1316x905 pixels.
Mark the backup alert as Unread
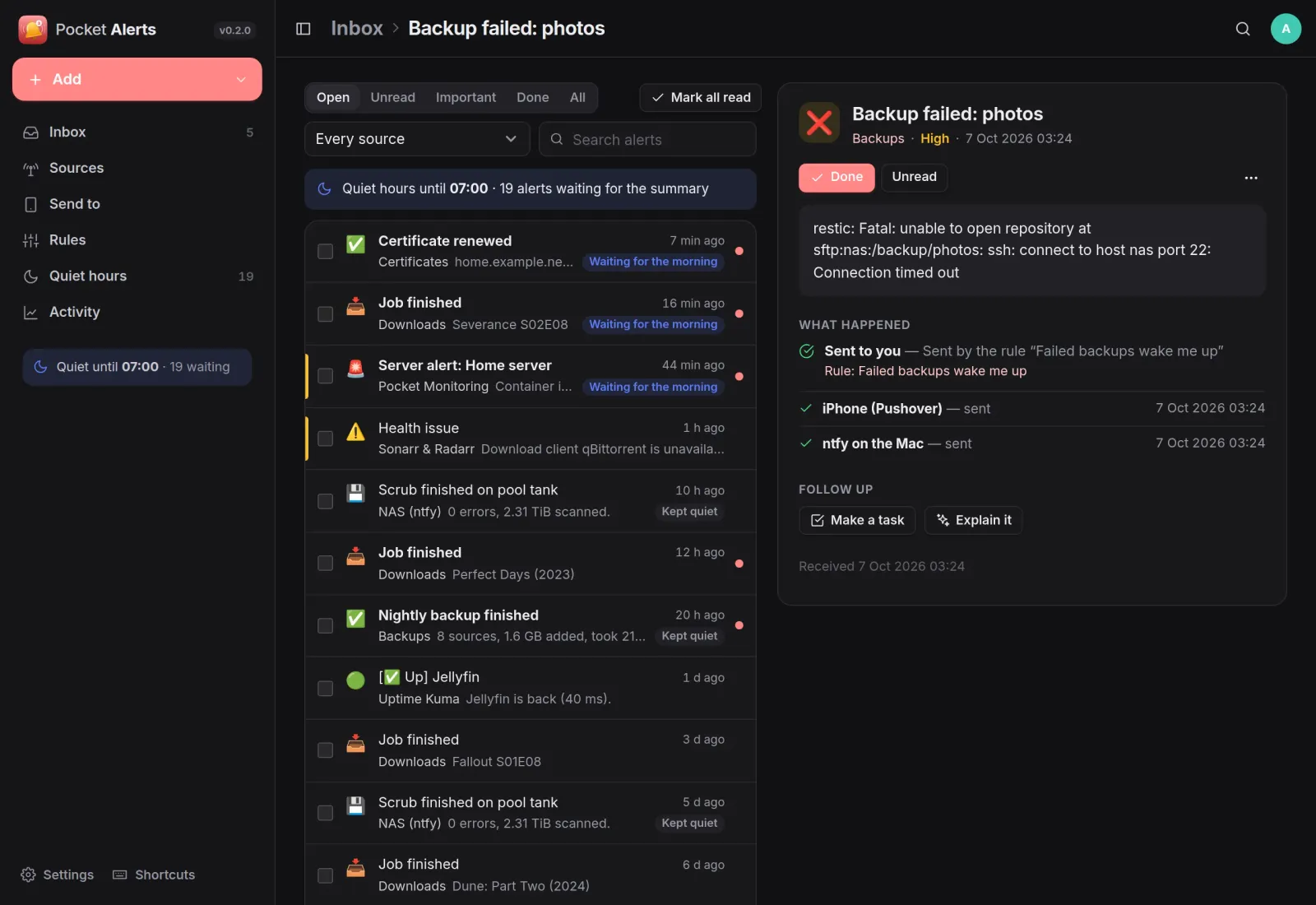click(914, 177)
